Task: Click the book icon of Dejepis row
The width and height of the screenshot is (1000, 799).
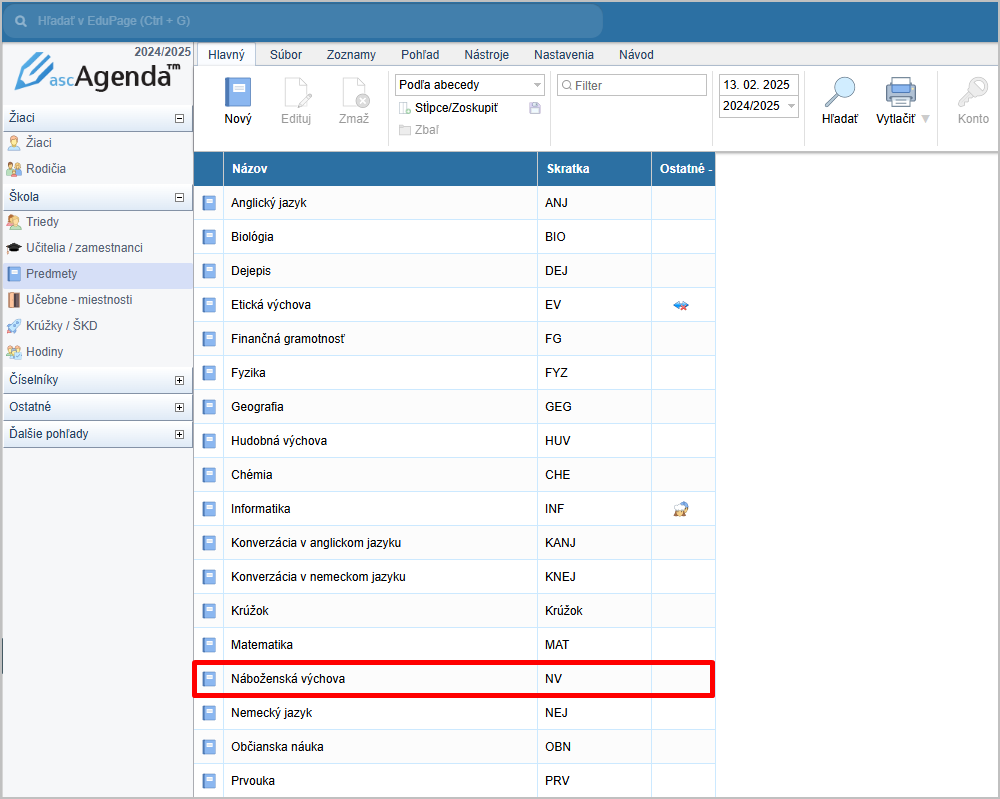Action: (x=209, y=271)
